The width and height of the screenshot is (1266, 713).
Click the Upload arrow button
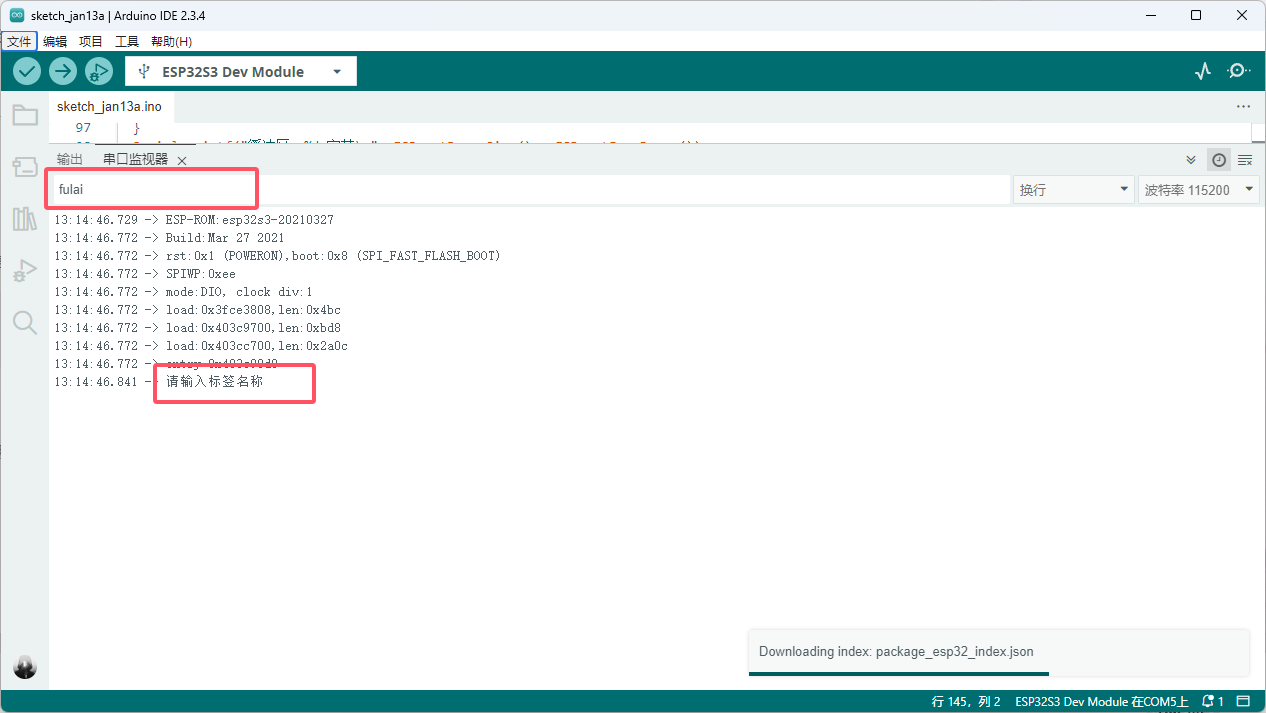tap(63, 71)
